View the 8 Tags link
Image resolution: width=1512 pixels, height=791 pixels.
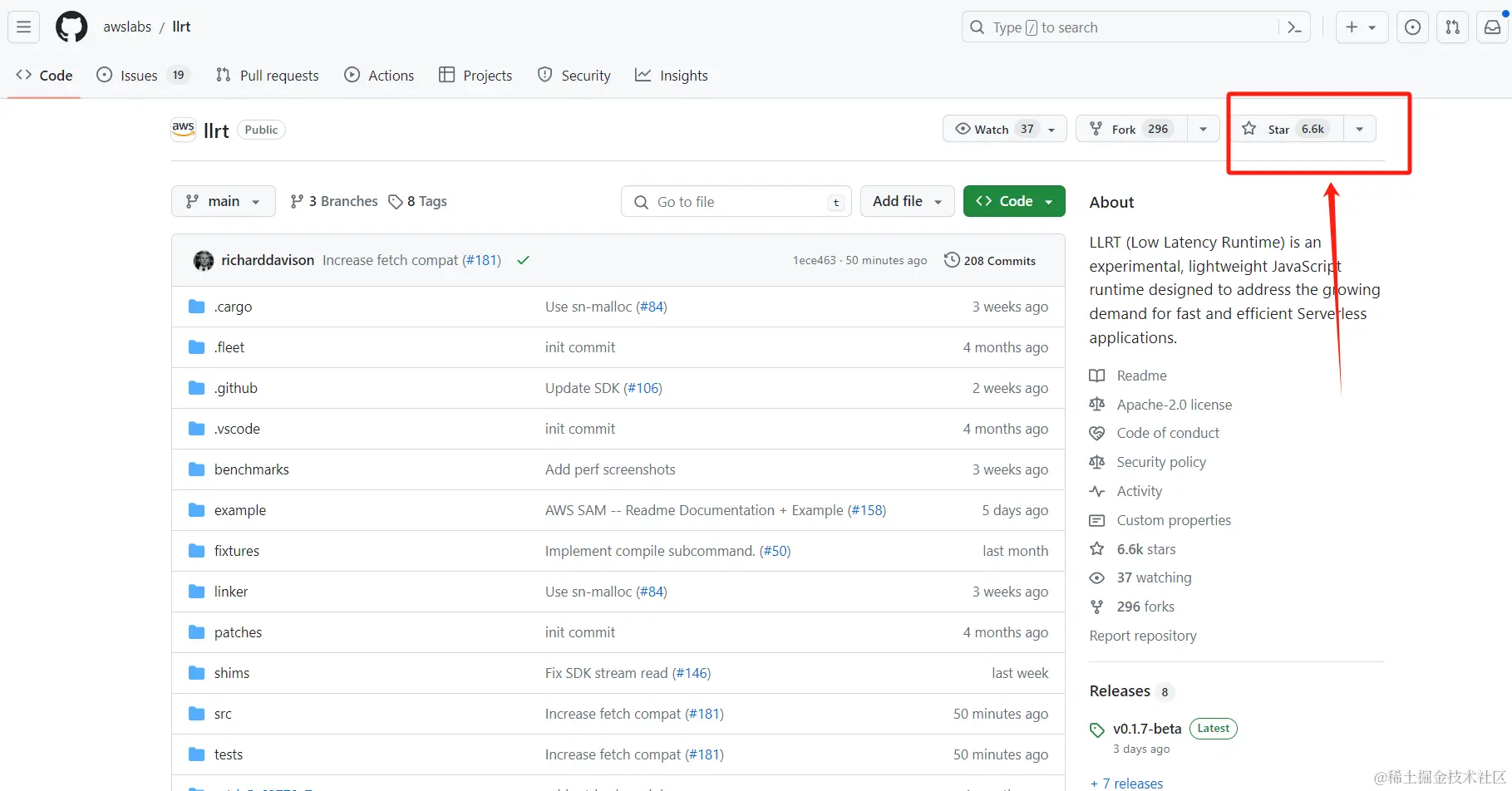(418, 201)
